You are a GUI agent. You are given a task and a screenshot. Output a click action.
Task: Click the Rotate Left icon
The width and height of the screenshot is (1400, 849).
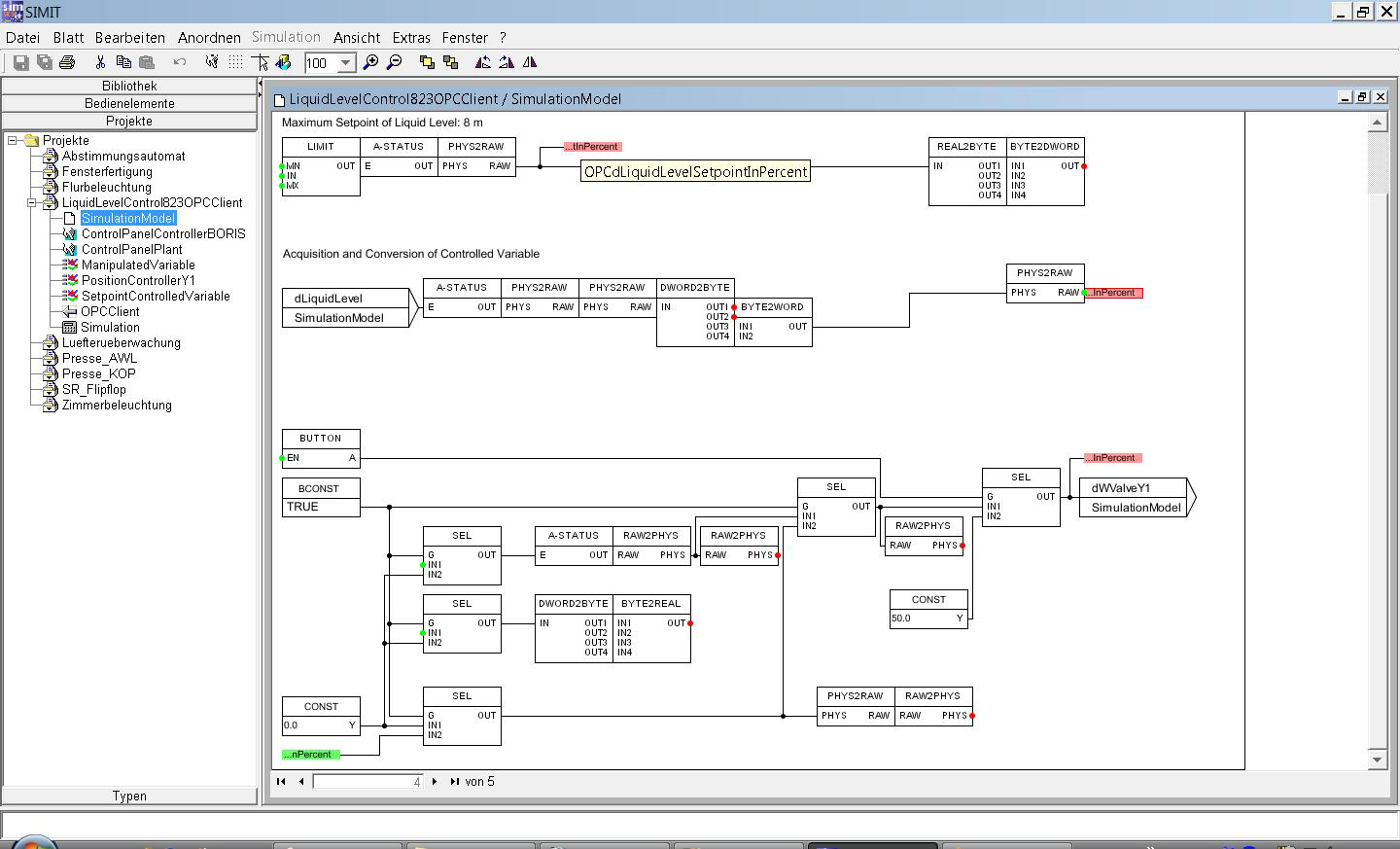click(x=483, y=62)
